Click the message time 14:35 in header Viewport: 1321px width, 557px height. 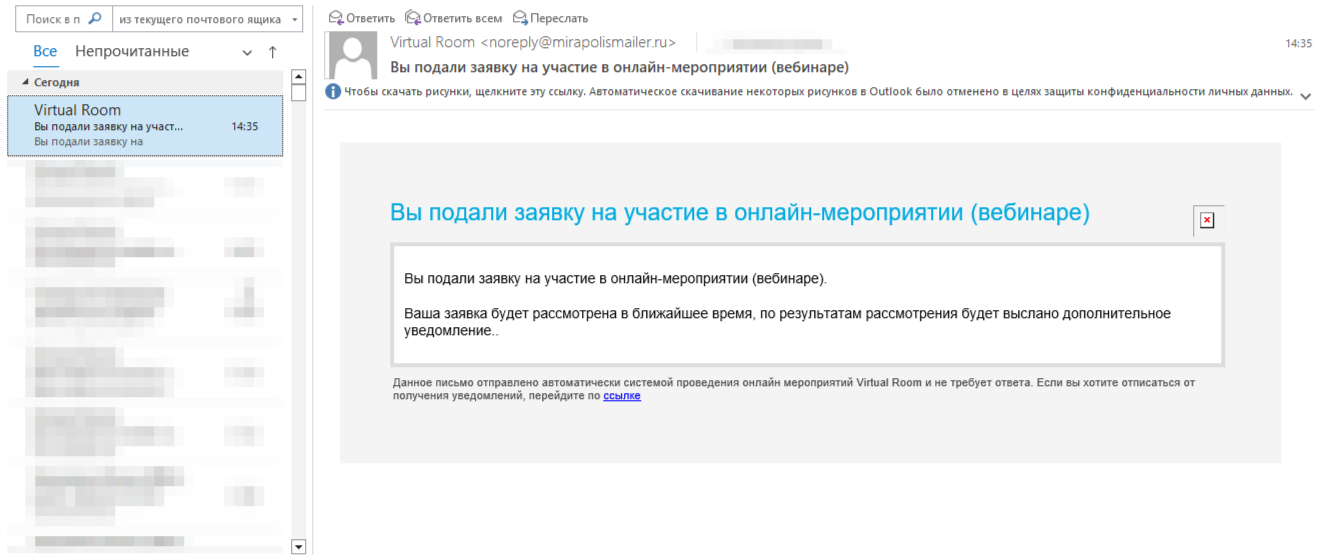tap(1298, 44)
